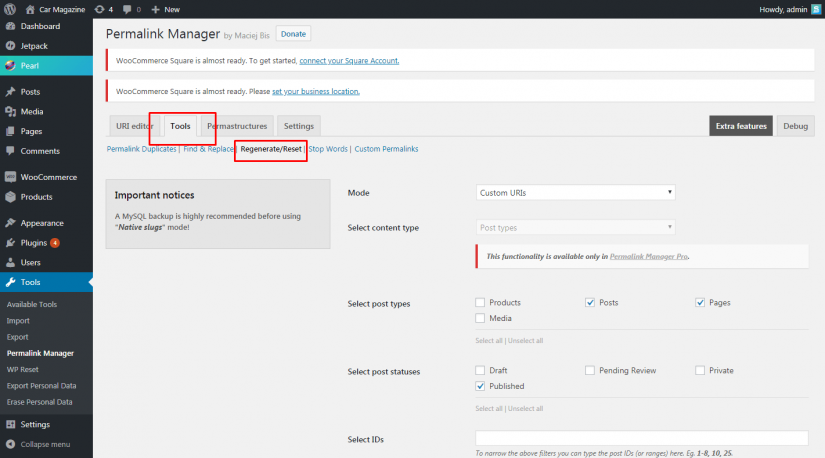Switch to the URI editor tab
The height and width of the screenshot is (458, 825).
[x=134, y=126]
